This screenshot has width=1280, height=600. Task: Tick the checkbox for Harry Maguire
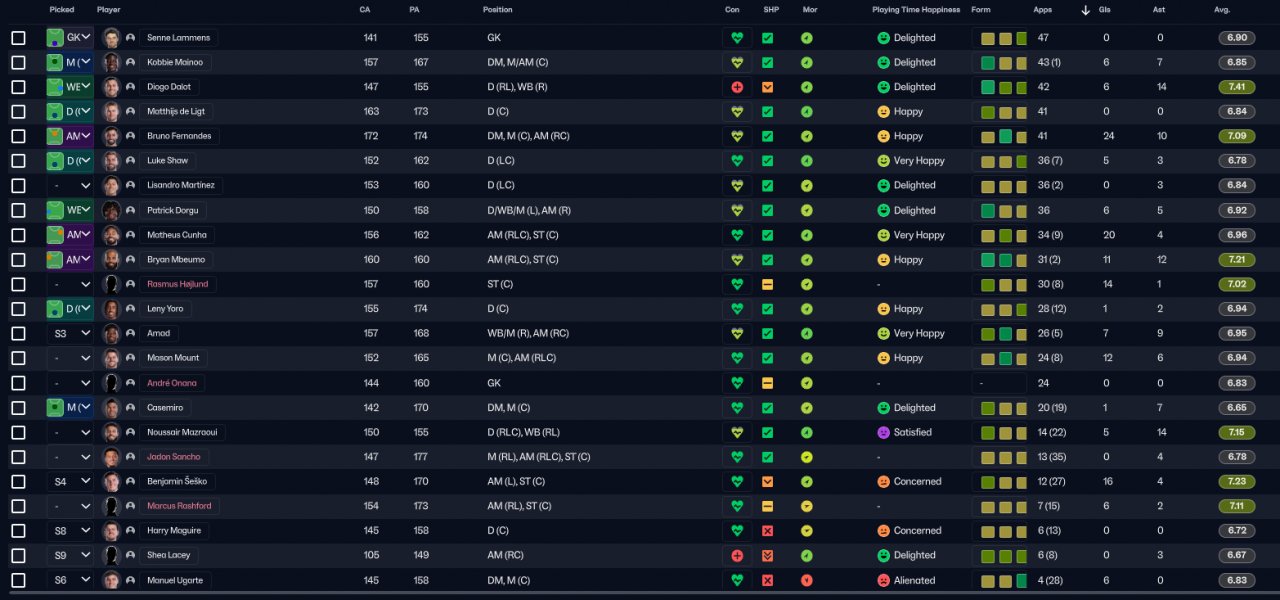[x=18, y=531]
